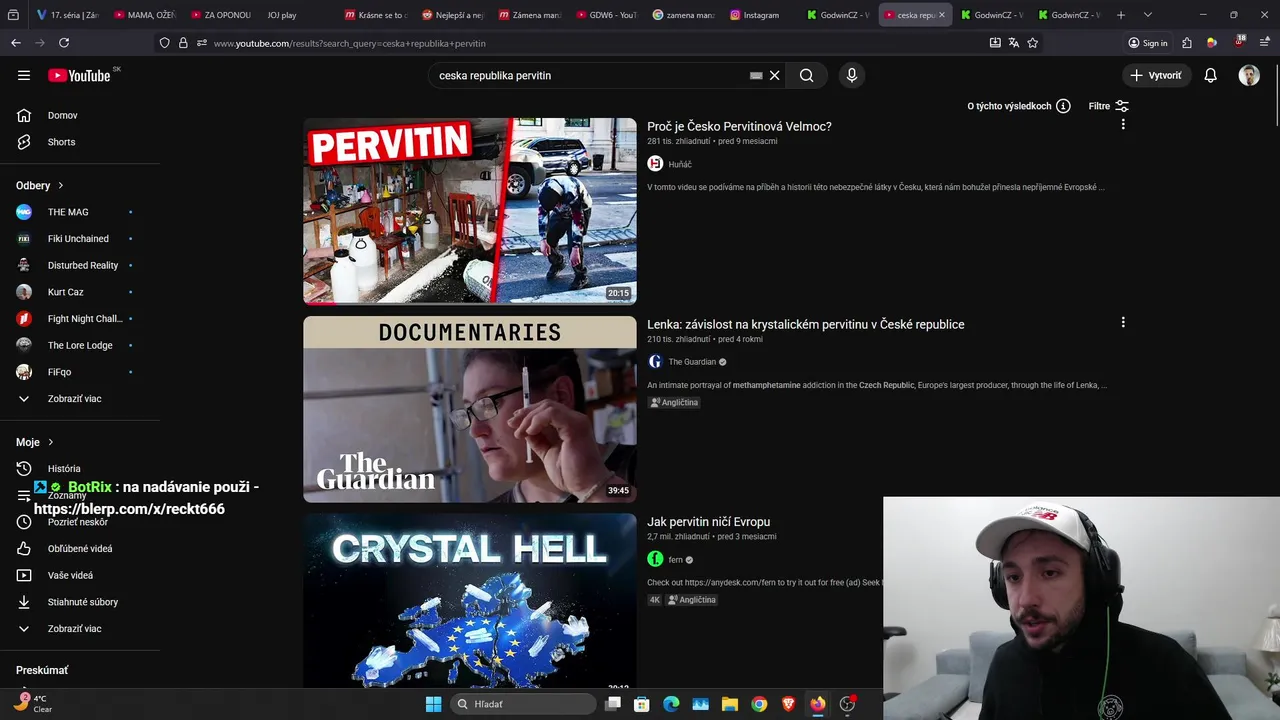The height and width of the screenshot is (720, 1280).
Task: Open title Jak pervitin ničí Evropu
Action: point(708,522)
